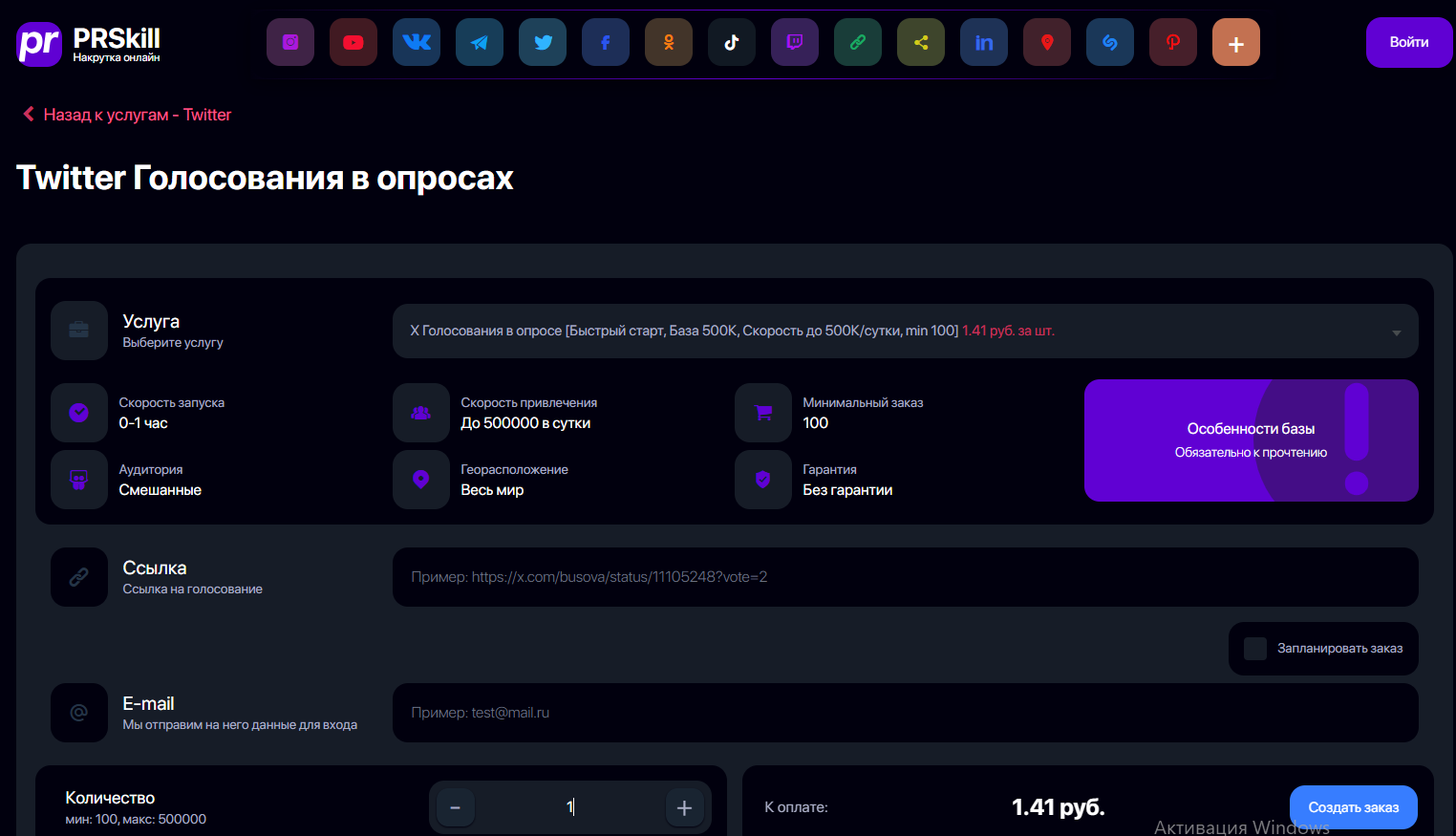Screen dimensions: 1456x836
Task: Open the Особенности базы banner
Action: pos(1252,440)
